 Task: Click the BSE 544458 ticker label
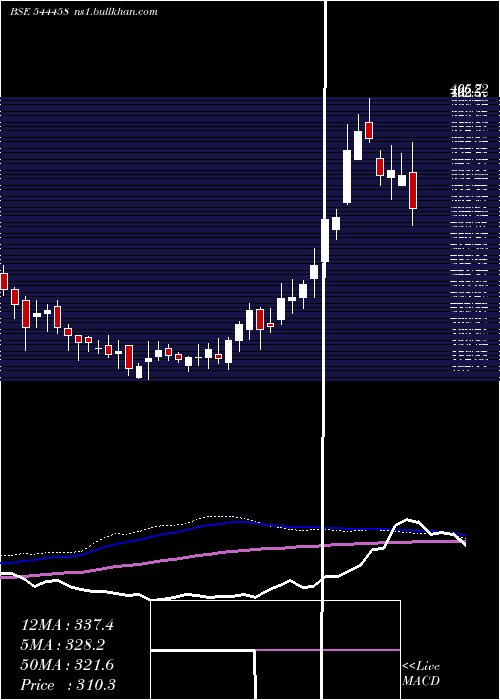40,12
